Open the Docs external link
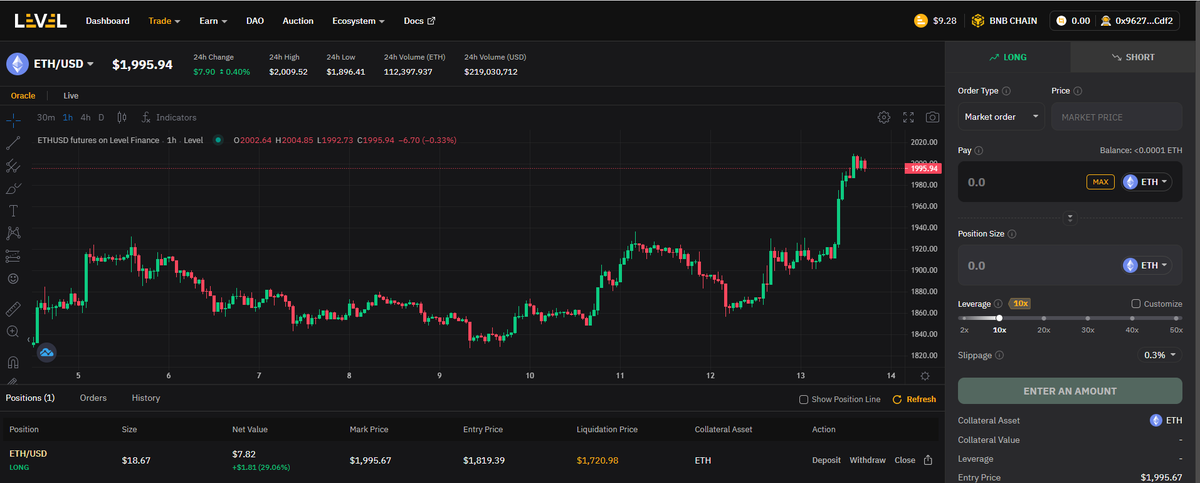Image resolution: width=1200 pixels, height=483 pixels. [419, 21]
